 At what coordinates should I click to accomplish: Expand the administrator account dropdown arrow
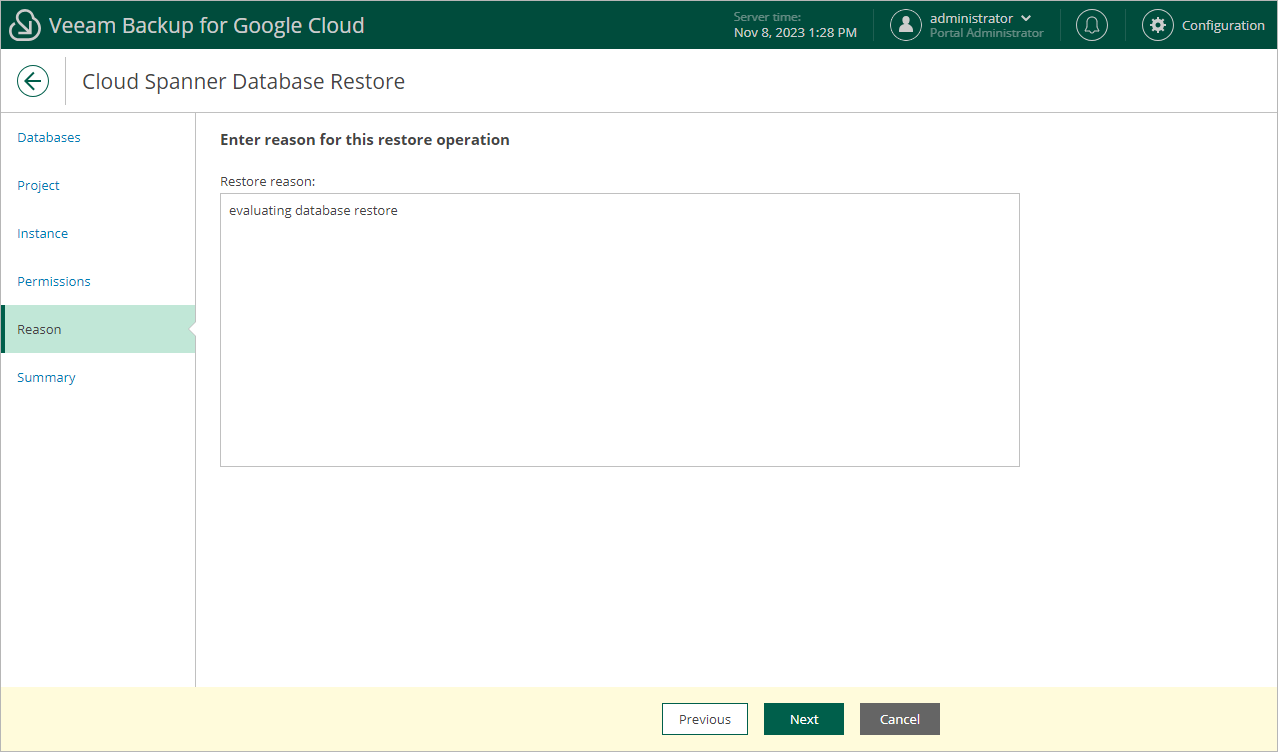coord(1026,18)
